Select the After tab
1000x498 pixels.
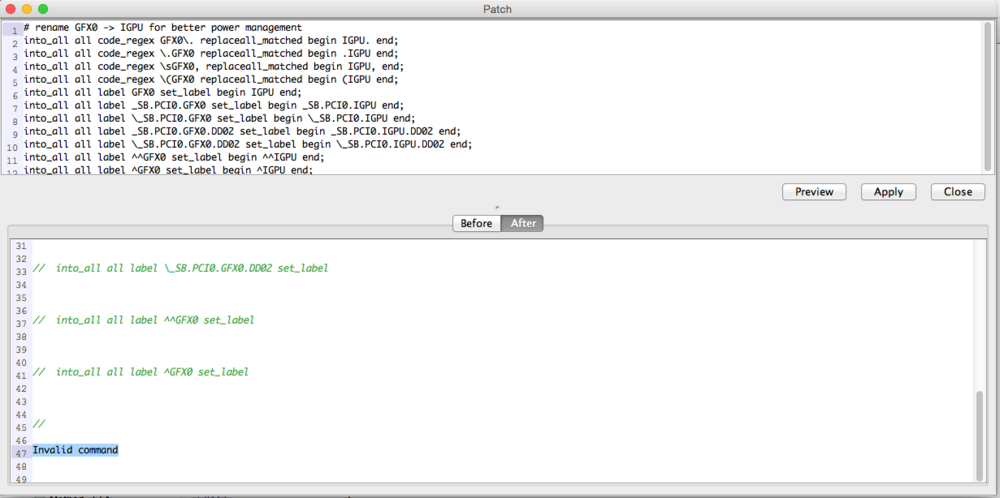click(523, 223)
